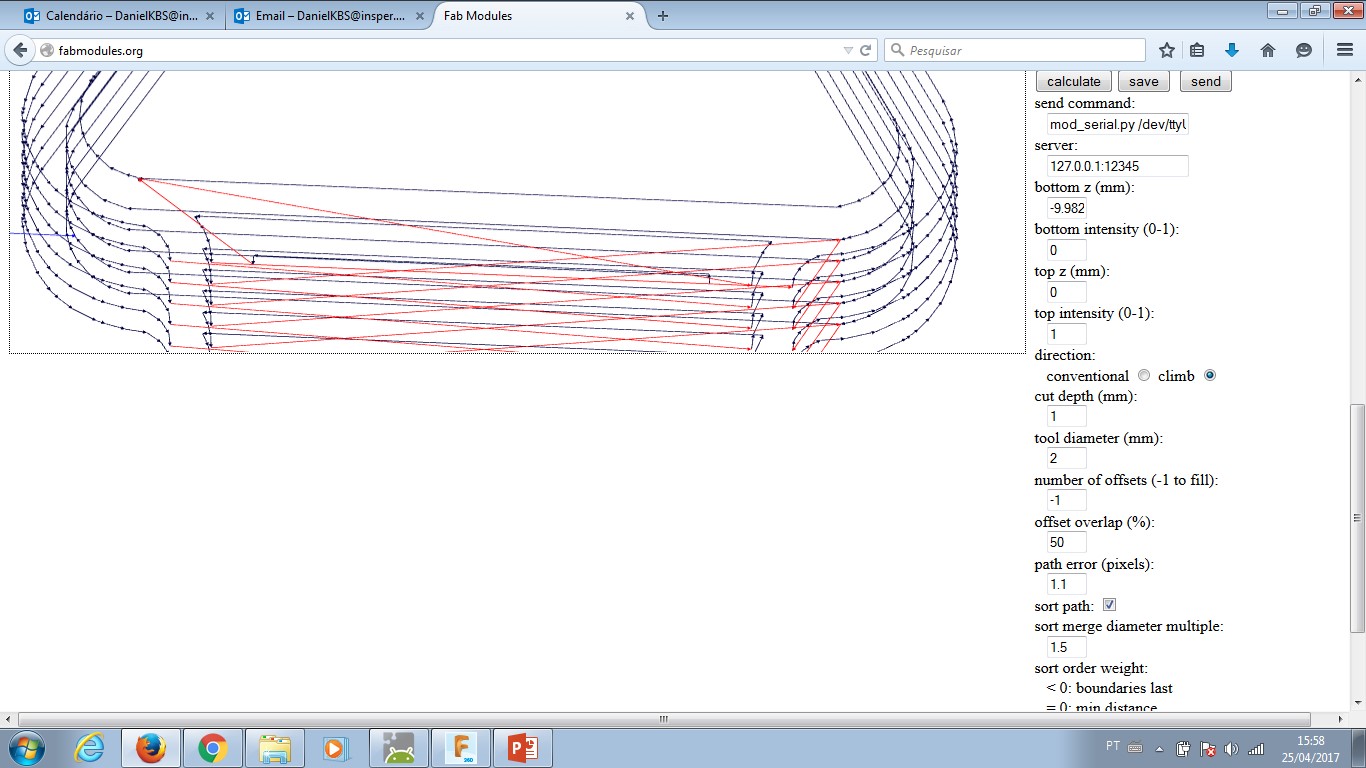Image resolution: width=1366 pixels, height=768 pixels.
Task: Close the Calendário tab
Action: click(x=210, y=16)
